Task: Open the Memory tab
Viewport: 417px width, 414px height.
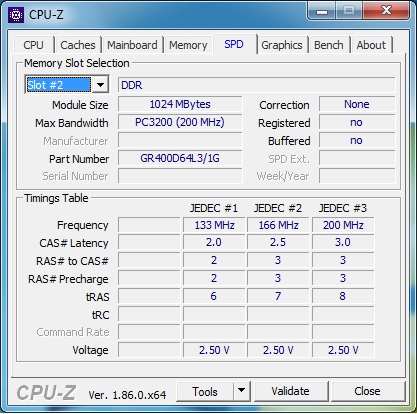Action: pos(188,45)
